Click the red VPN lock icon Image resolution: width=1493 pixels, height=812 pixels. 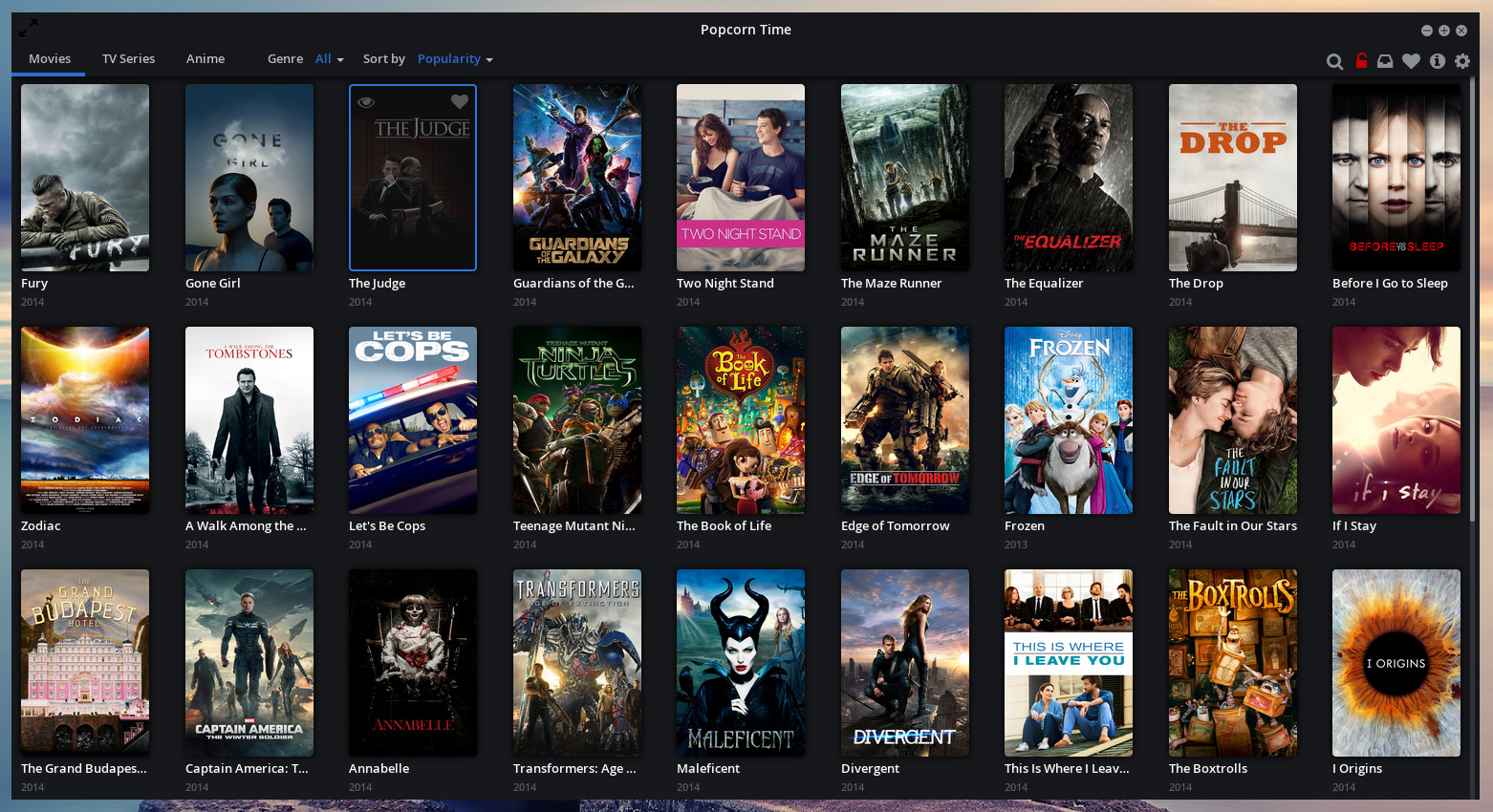[x=1361, y=60]
